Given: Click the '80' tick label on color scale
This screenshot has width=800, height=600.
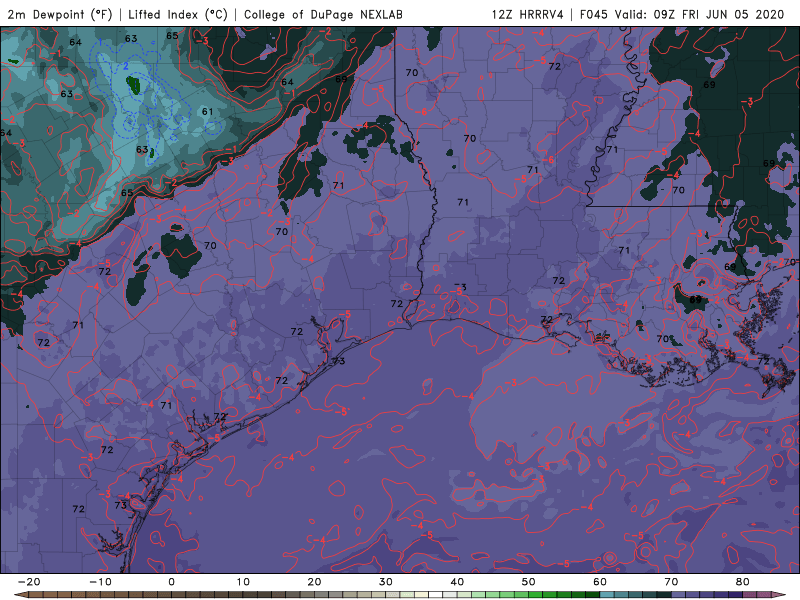Looking at the screenshot, I should (743, 582).
